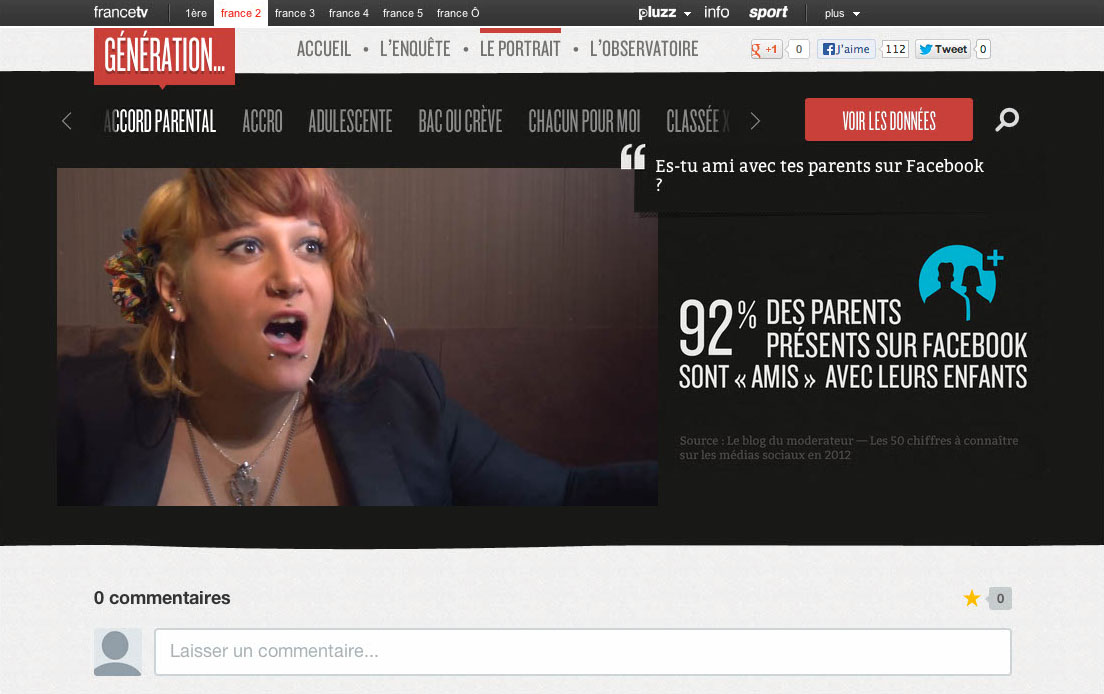
Task: Go to the Accueil page
Action: click(324, 49)
